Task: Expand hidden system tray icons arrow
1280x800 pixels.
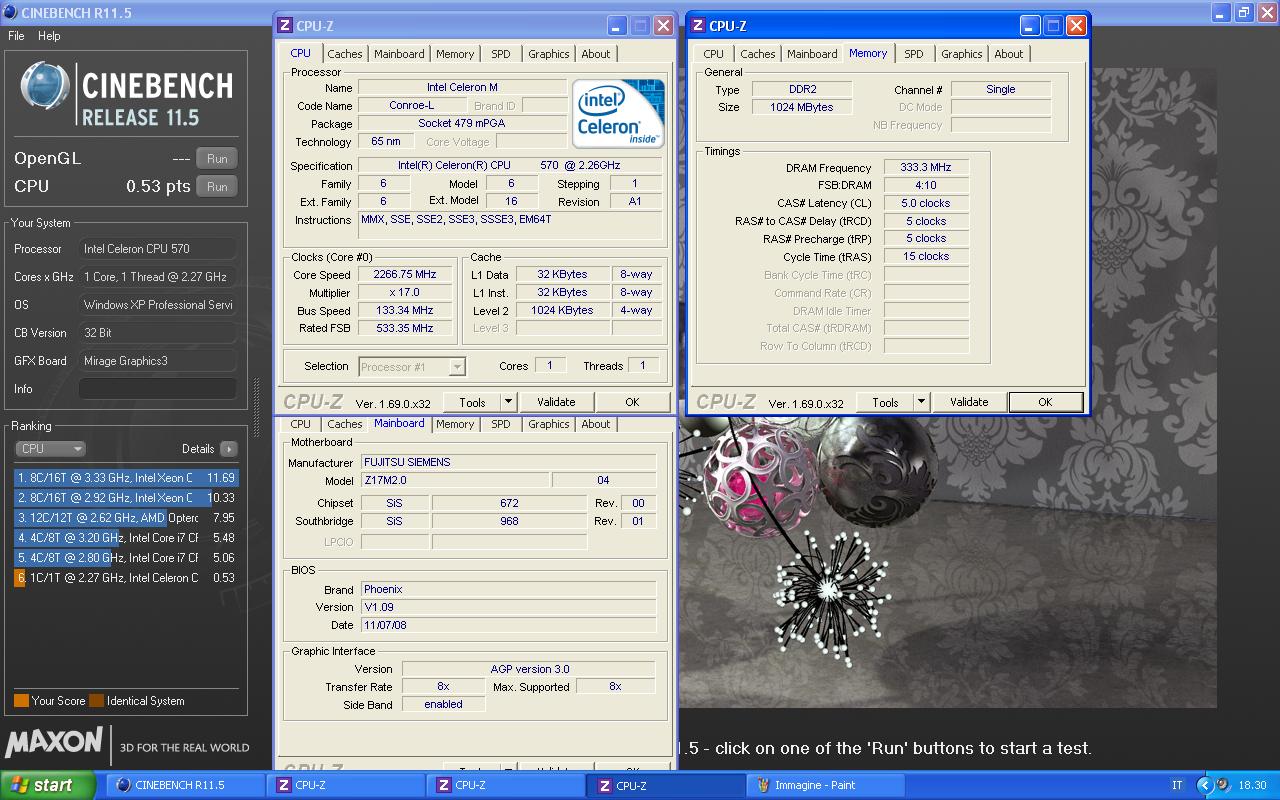Action: [1205, 785]
